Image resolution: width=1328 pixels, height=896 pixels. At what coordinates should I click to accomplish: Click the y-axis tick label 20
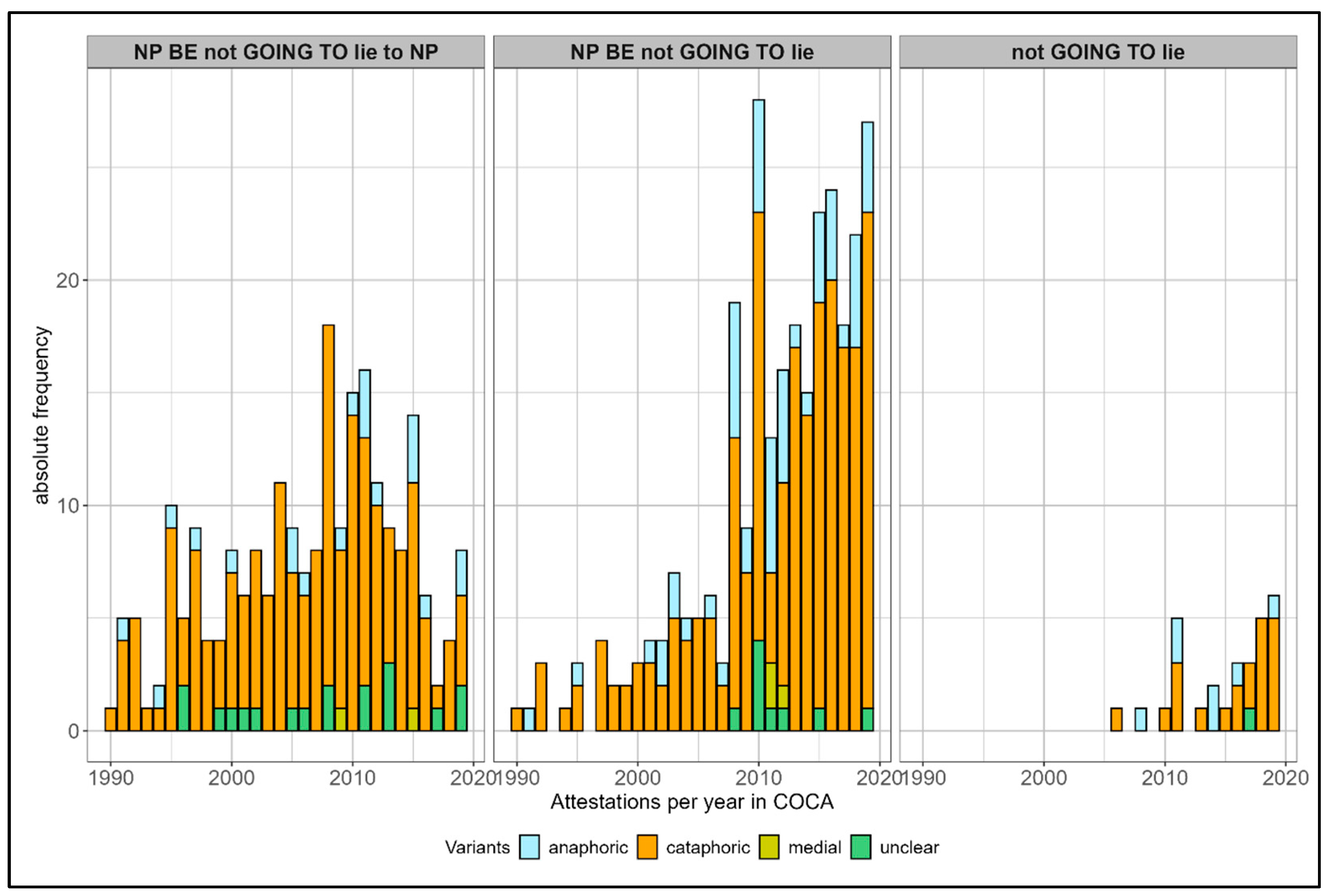click(x=67, y=281)
